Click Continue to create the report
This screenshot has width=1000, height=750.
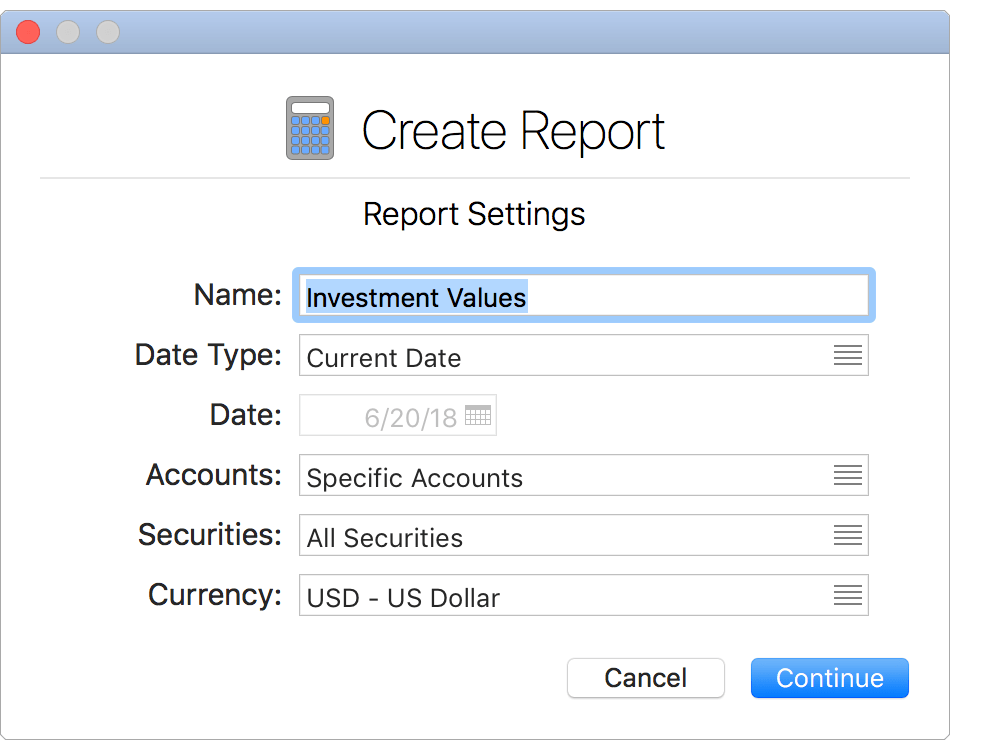click(x=829, y=678)
